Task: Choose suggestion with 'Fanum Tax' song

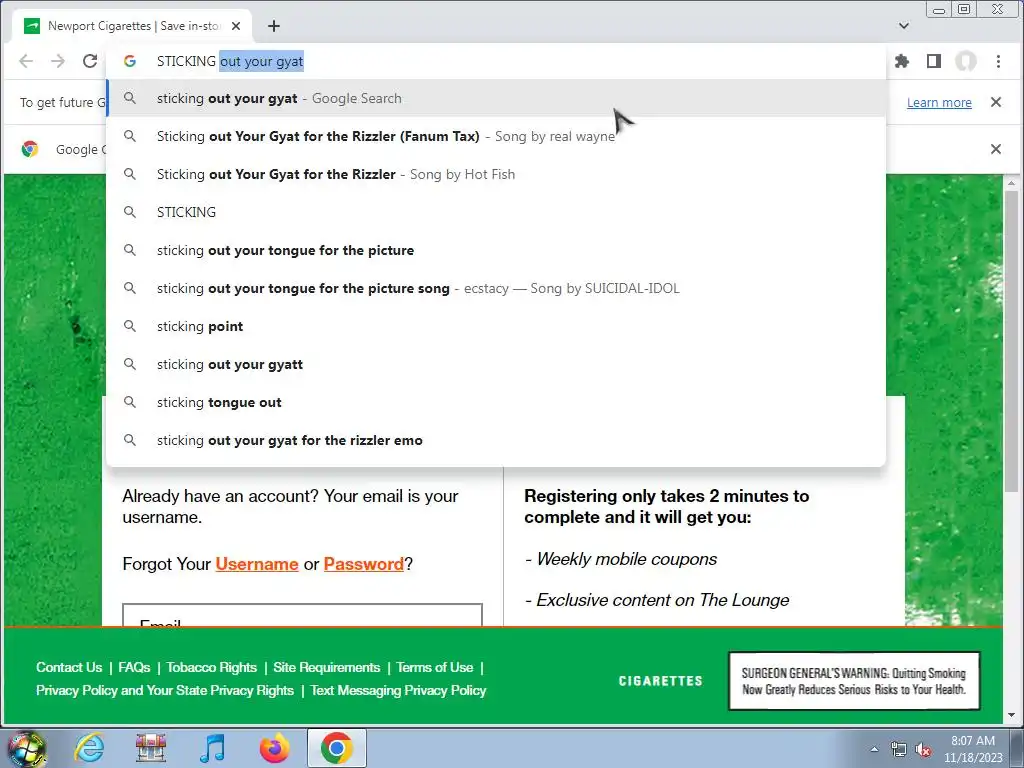Action: (496, 136)
